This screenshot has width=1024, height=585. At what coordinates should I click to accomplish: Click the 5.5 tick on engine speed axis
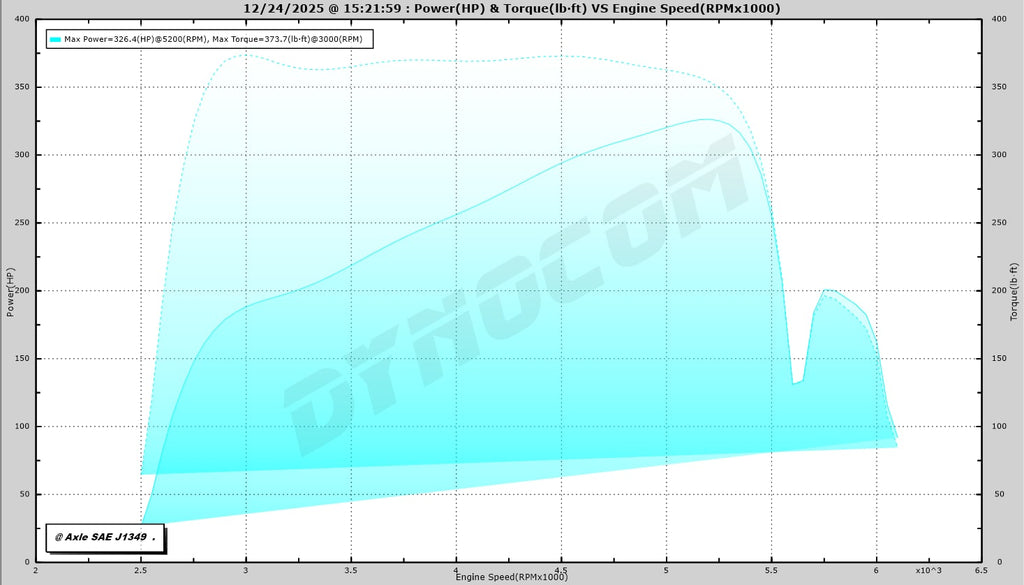[x=771, y=570]
